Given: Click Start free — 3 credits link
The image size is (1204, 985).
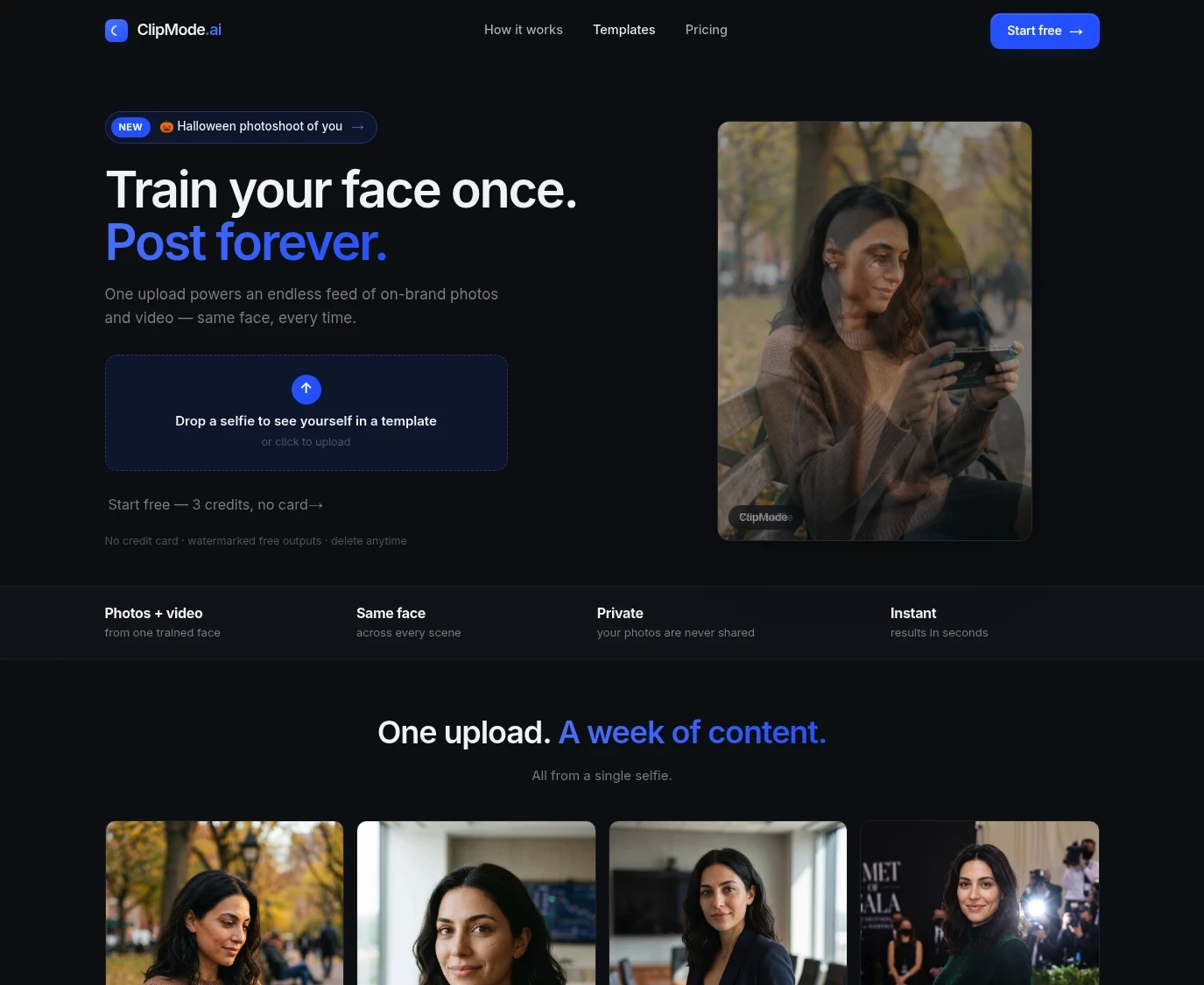Looking at the screenshot, I should [x=215, y=505].
